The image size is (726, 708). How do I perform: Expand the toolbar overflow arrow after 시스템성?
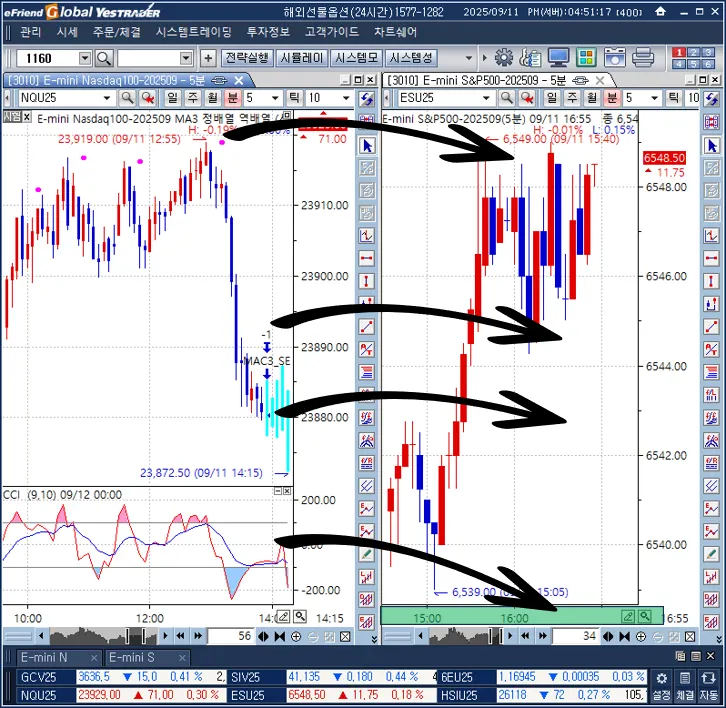tap(469, 58)
